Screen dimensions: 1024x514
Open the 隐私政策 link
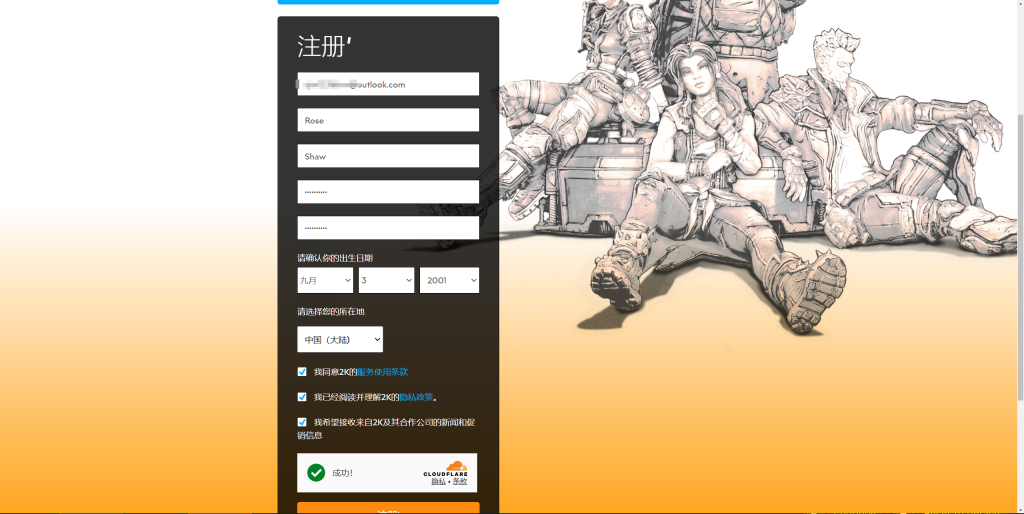(416, 397)
